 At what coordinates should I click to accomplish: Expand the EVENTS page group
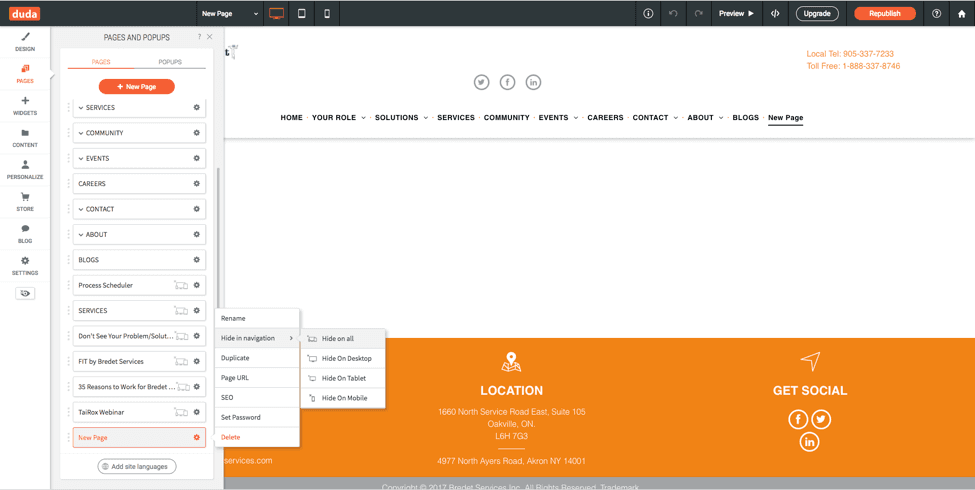pos(81,159)
